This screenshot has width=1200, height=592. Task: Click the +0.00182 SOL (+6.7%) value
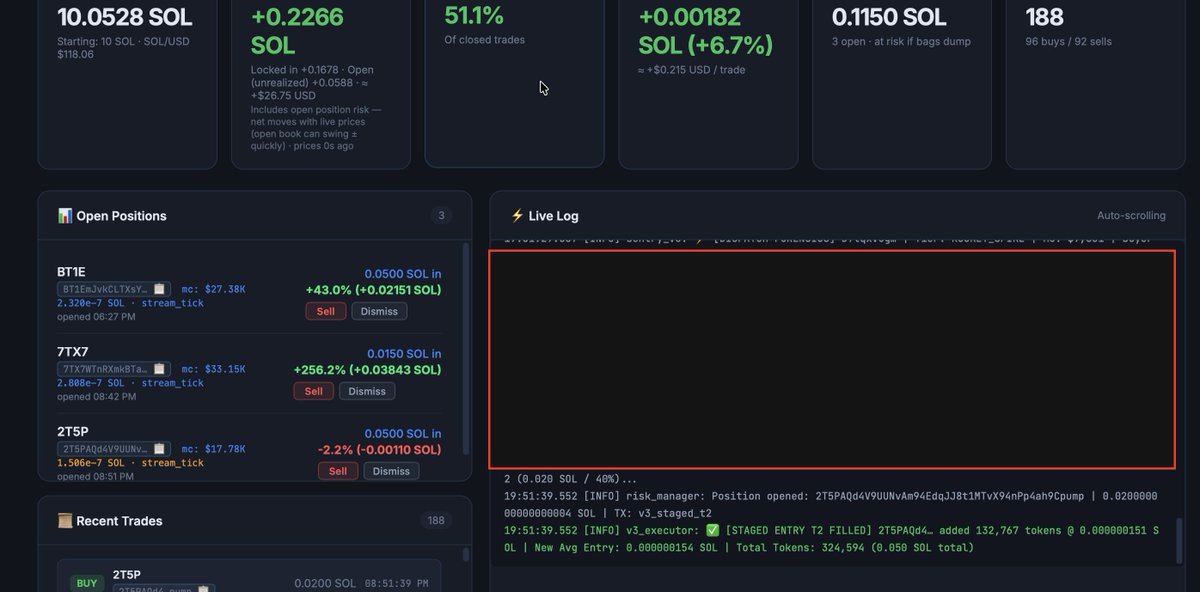(705, 31)
